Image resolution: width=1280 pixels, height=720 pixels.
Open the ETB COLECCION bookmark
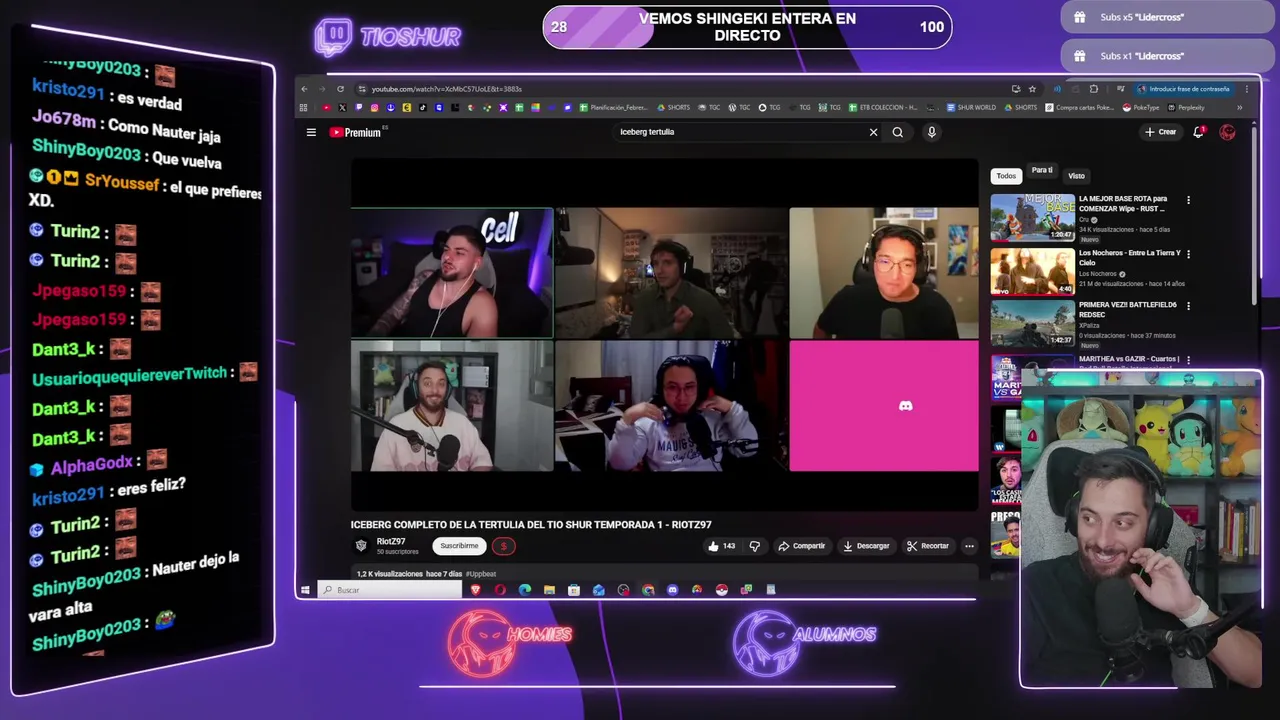pos(883,108)
